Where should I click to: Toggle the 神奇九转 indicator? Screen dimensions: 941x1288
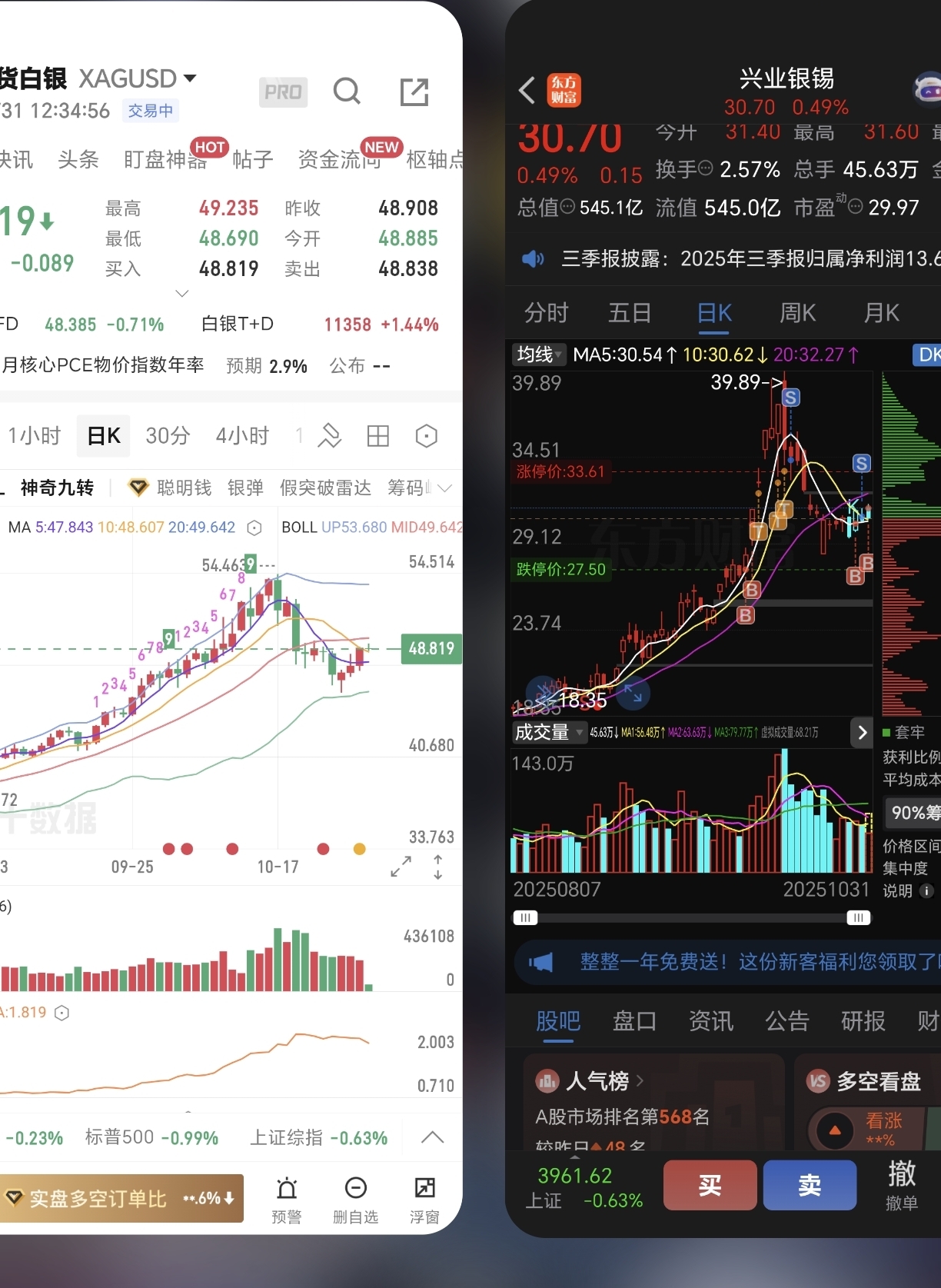(x=57, y=488)
